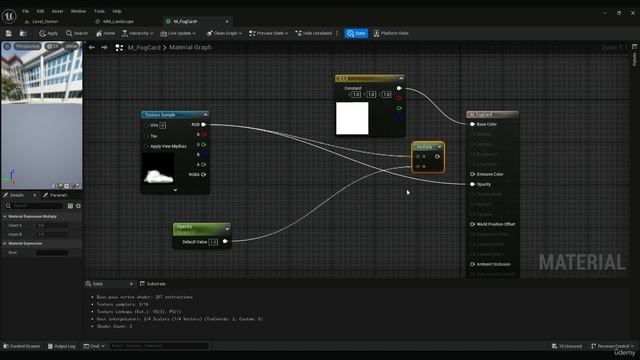Click the cloud texture thumbnail in Texture Sample
This screenshot has width=640, height=360.
(x=158, y=168)
